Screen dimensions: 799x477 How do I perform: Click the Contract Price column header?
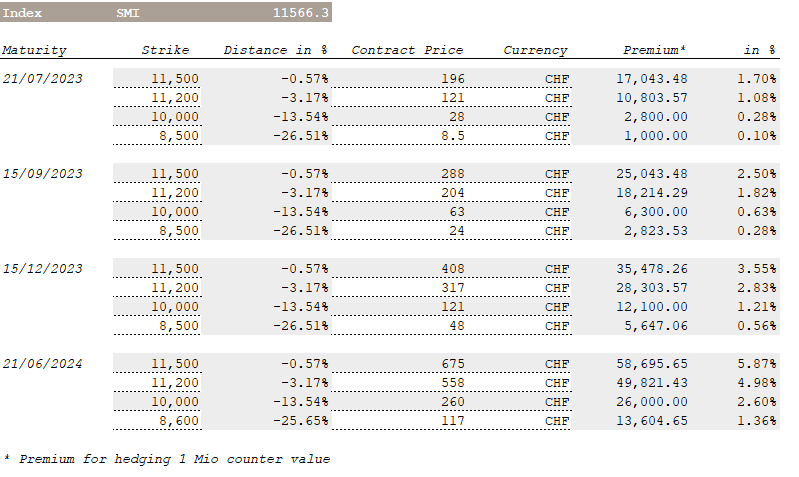click(x=407, y=50)
